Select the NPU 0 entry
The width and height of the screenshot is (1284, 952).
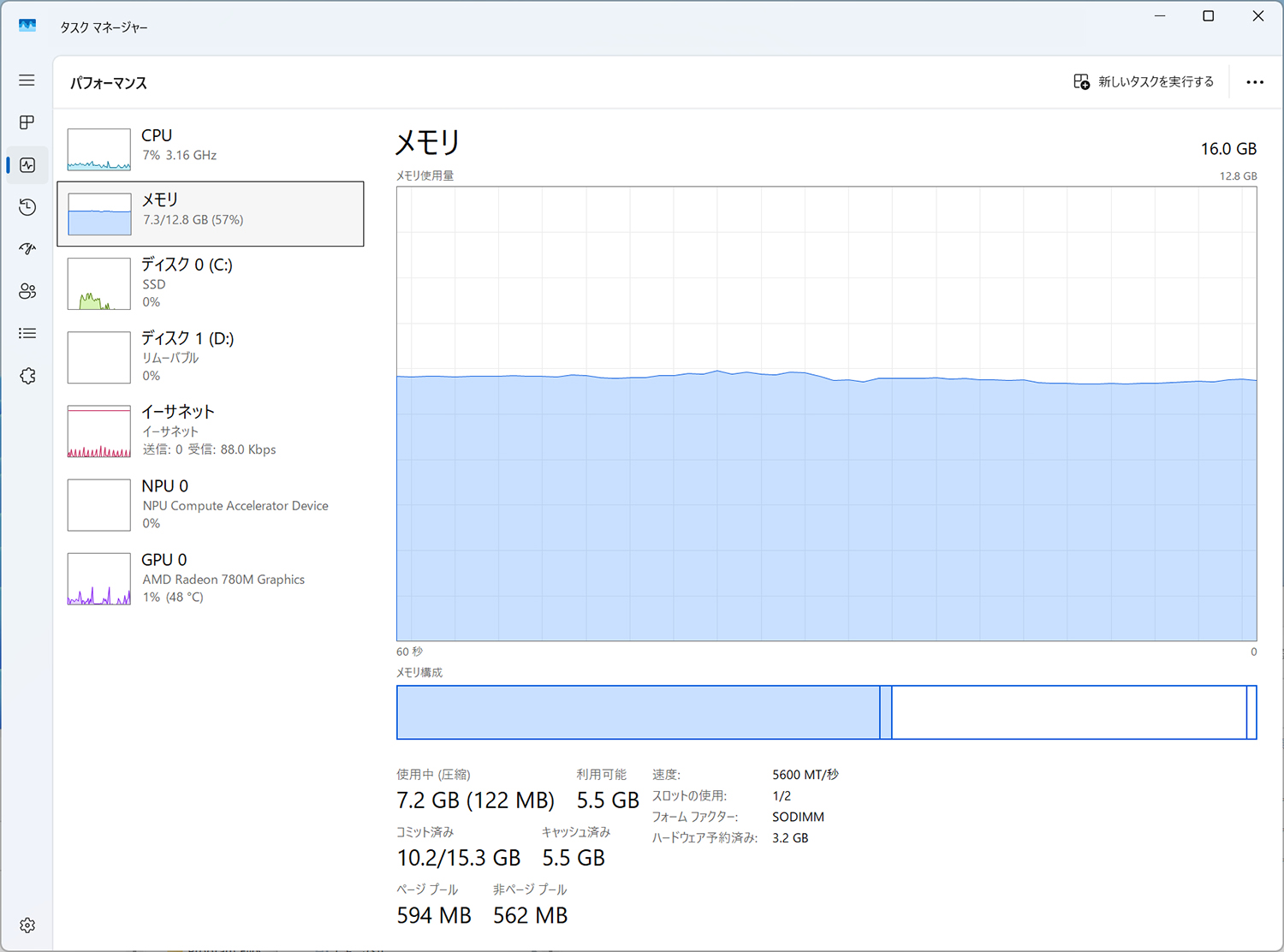pyautogui.click(x=210, y=503)
